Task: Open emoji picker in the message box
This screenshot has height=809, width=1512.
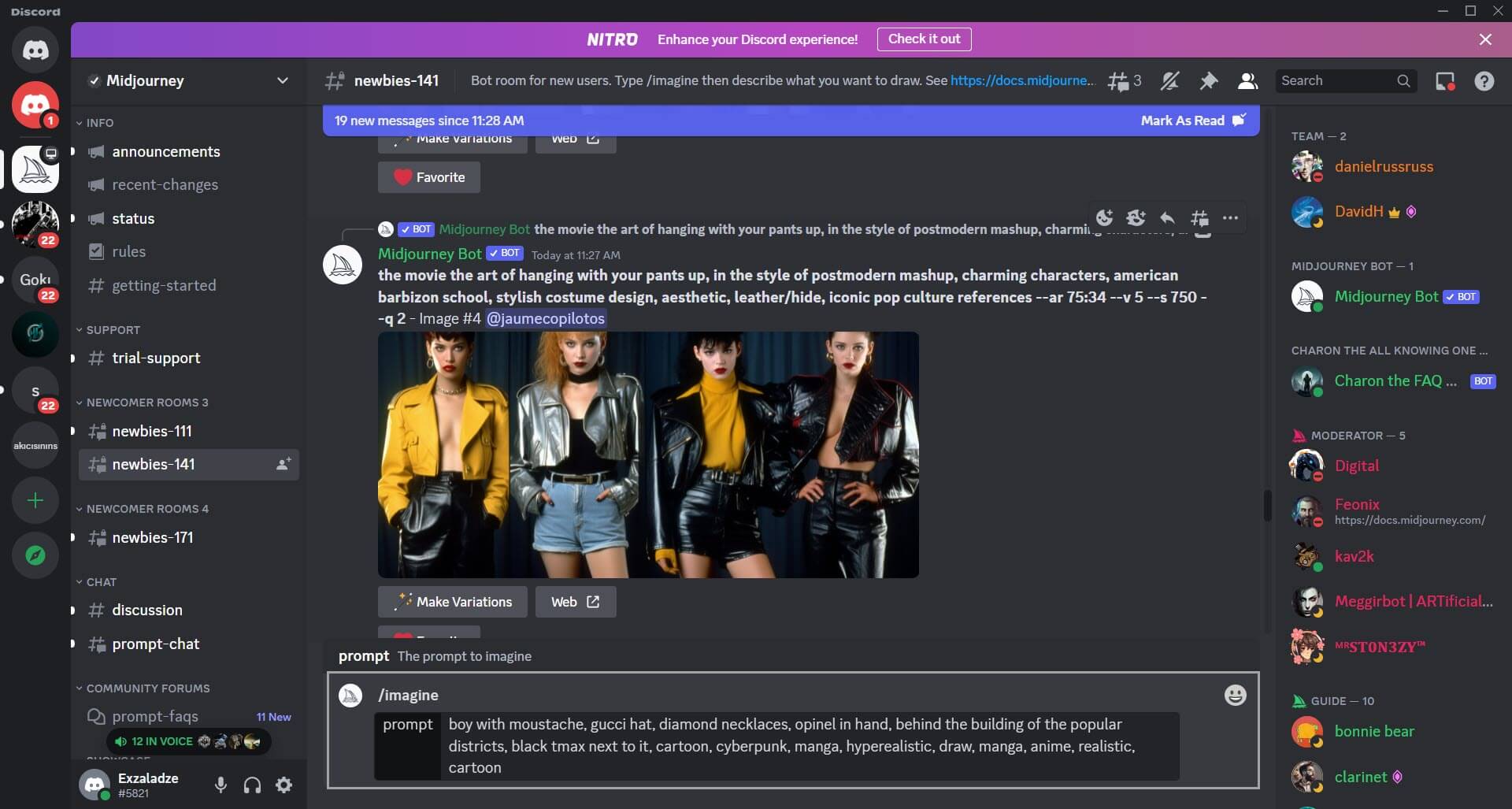Action: click(x=1235, y=695)
